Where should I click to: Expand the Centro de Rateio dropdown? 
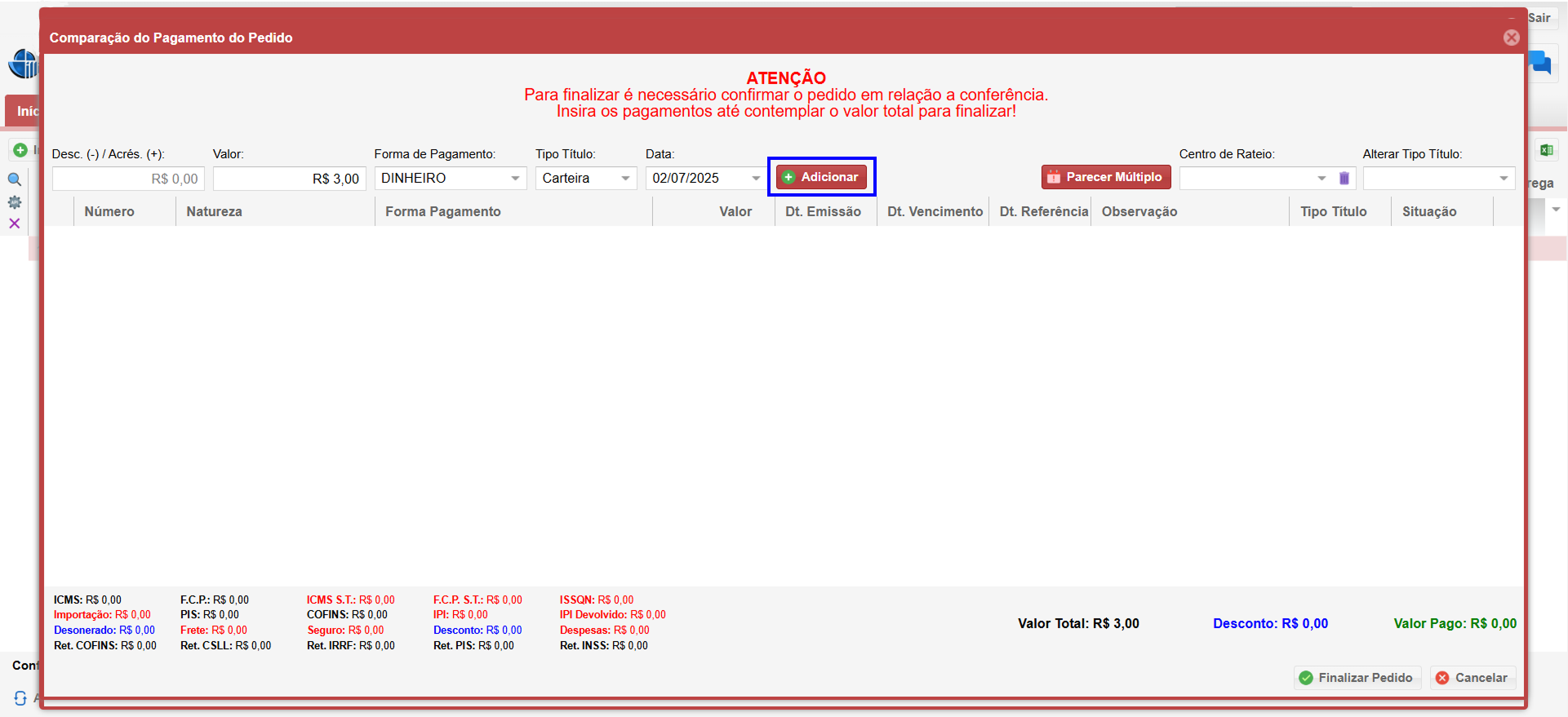(1321, 178)
